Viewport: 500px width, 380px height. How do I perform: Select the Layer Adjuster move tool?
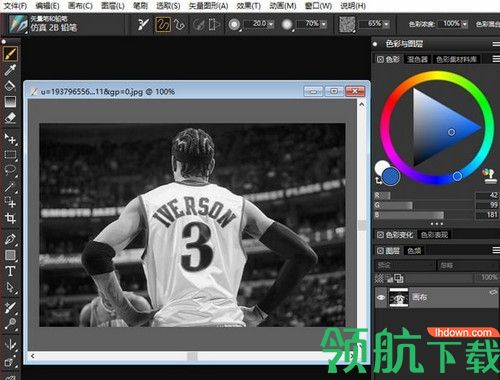click(10, 139)
